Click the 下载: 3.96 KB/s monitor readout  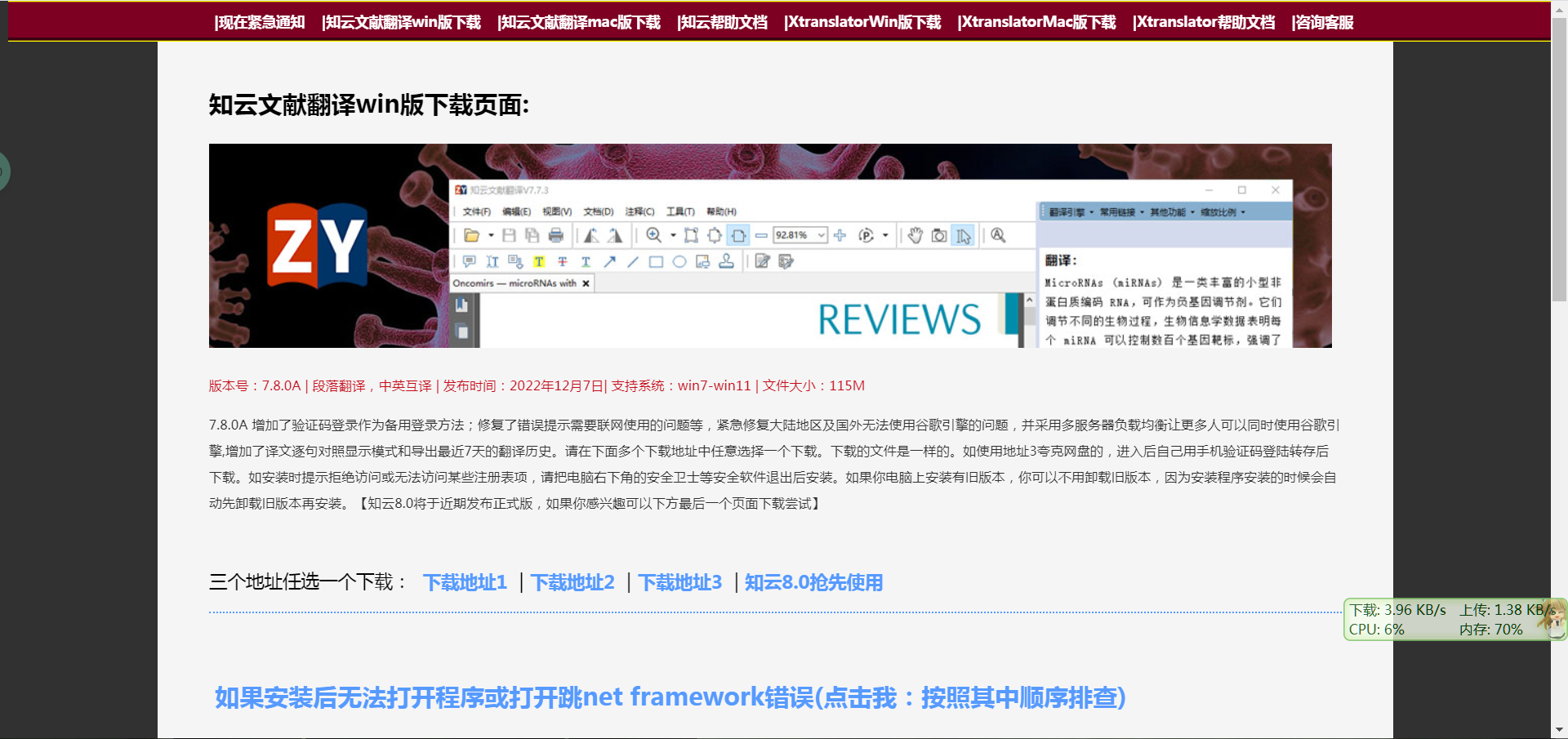tap(1397, 610)
